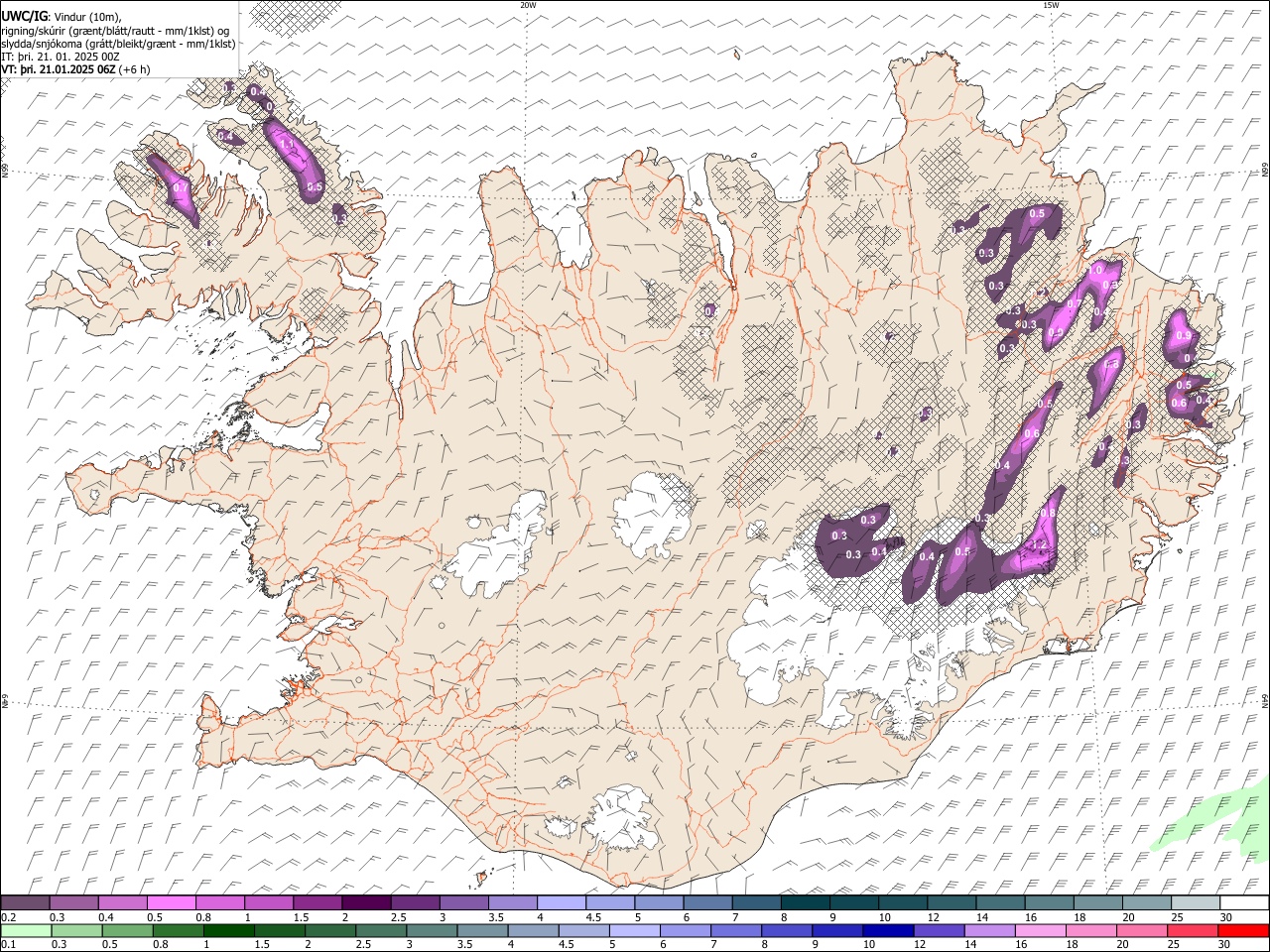Select the 'VT: þri. 21.01.2025 06Z' valid time line
The height and width of the screenshot is (952, 1270).
(76, 69)
